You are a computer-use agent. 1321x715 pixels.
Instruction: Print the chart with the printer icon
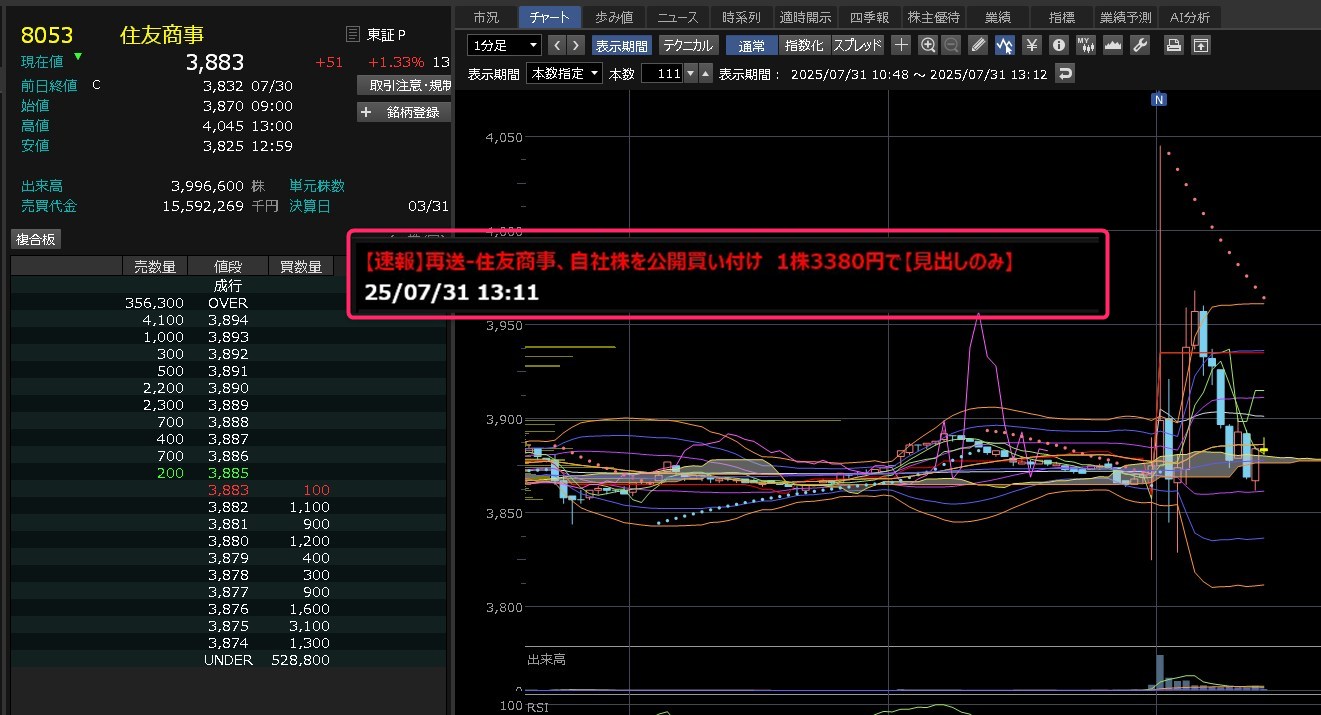coord(1174,45)
